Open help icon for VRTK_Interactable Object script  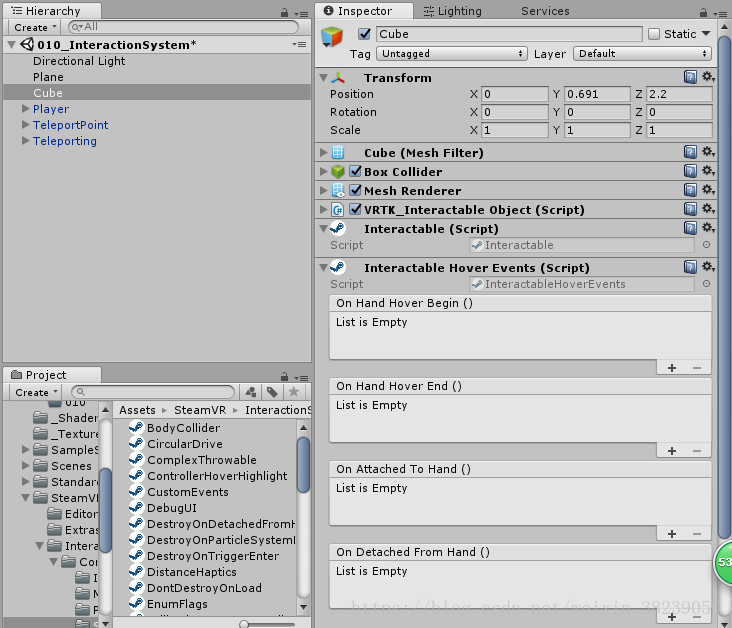click(690, 209)
